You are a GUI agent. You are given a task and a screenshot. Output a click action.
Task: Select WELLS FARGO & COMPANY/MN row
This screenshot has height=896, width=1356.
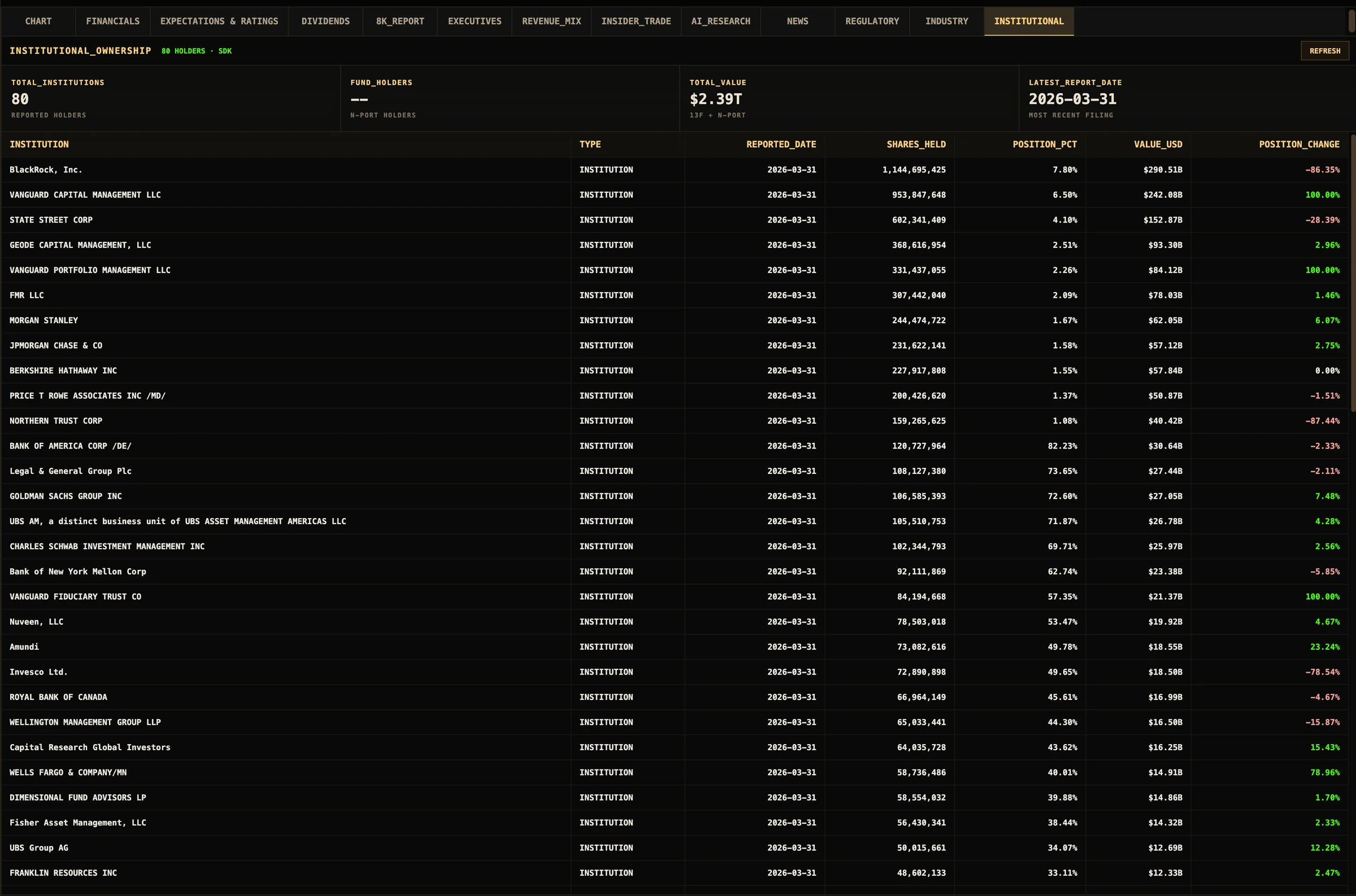coord(675,773)
